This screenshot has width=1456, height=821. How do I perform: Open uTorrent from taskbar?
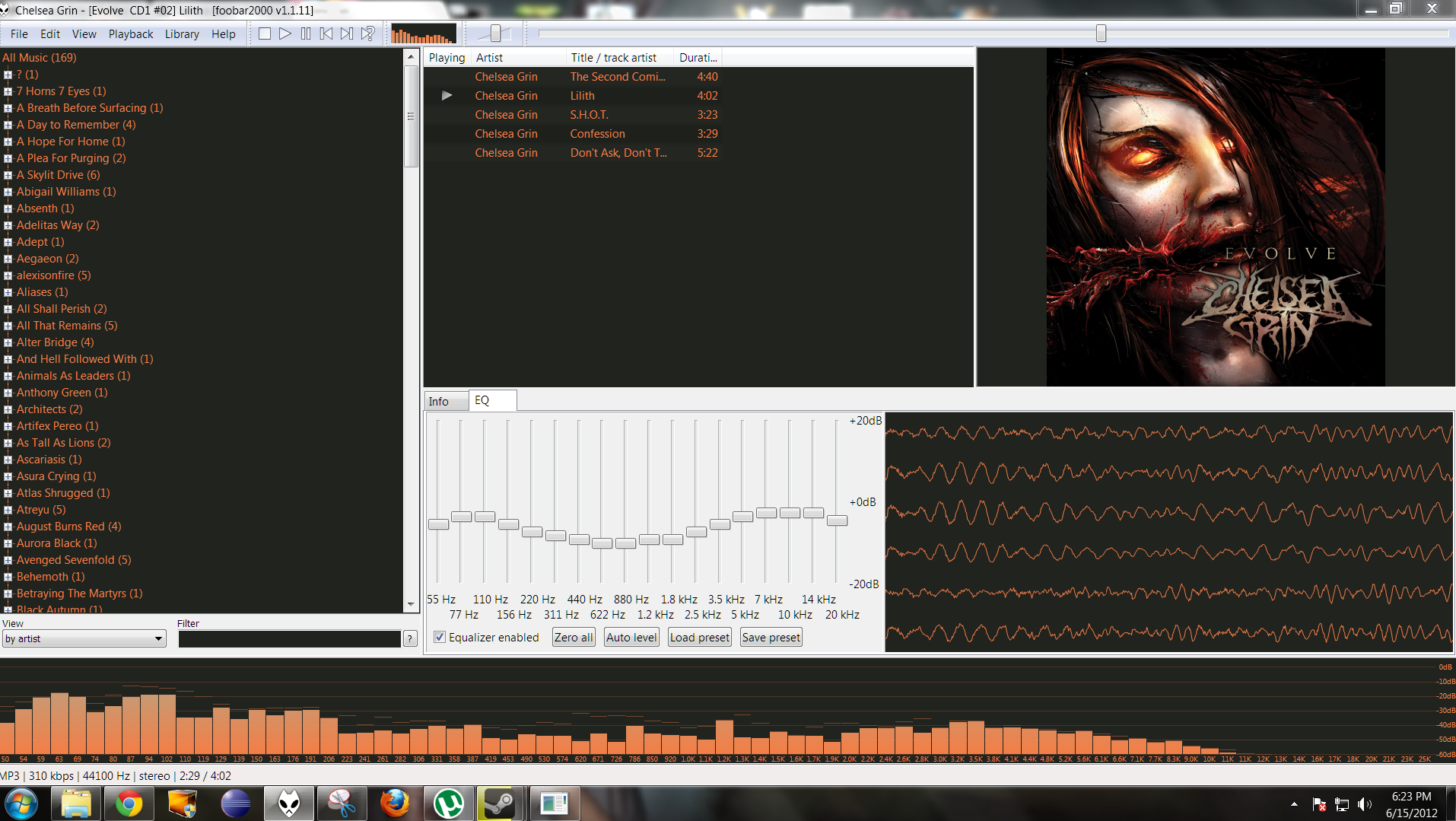[x=448, y=803]
